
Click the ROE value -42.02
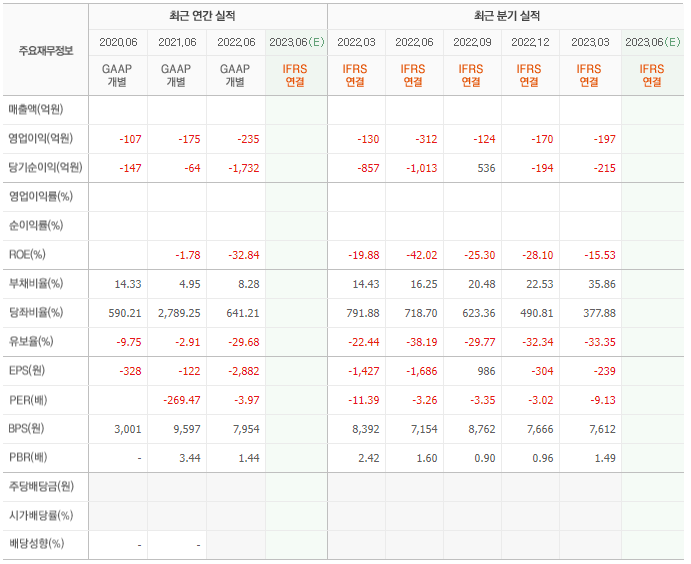point(422,255)
